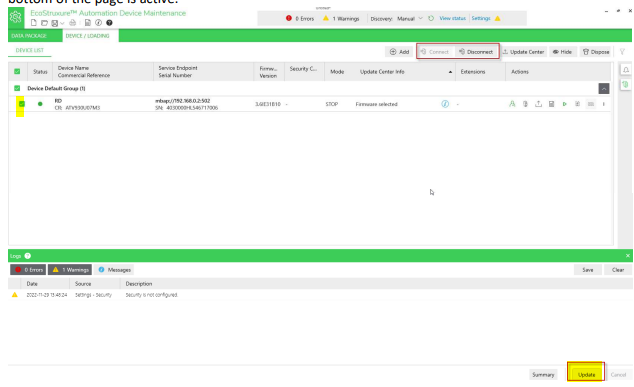Click the blue firmware info icon for RD

[445, 104]
